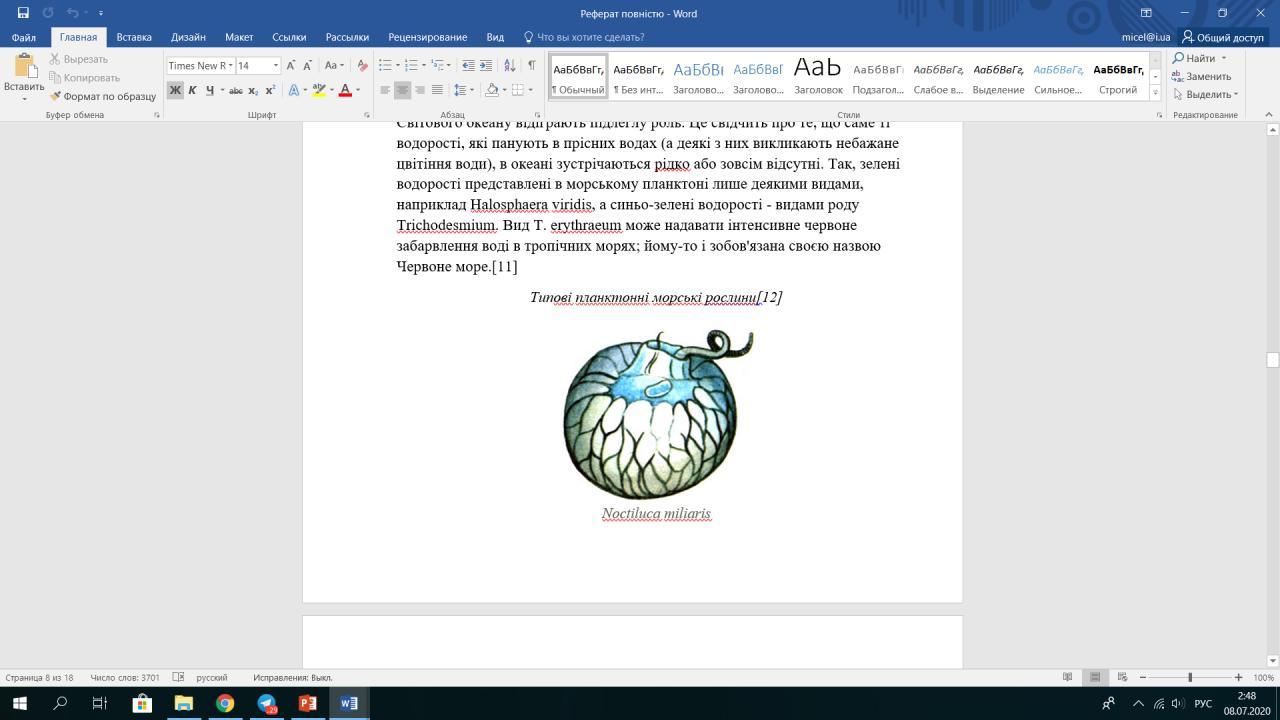Toggle bold formatting
The height and width of the screenshot is (720, 1280).
tap(175, 90)
